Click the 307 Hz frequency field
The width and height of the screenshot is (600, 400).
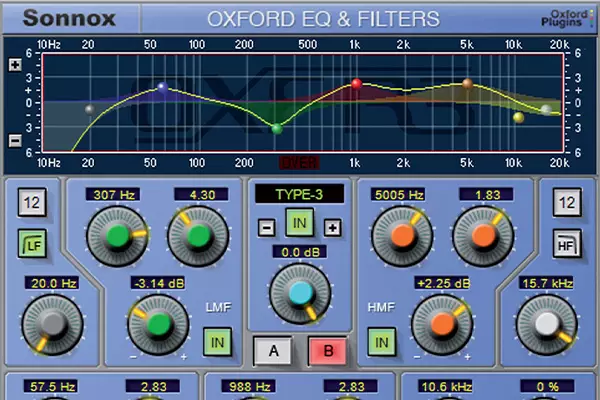[x=113, y=195]
